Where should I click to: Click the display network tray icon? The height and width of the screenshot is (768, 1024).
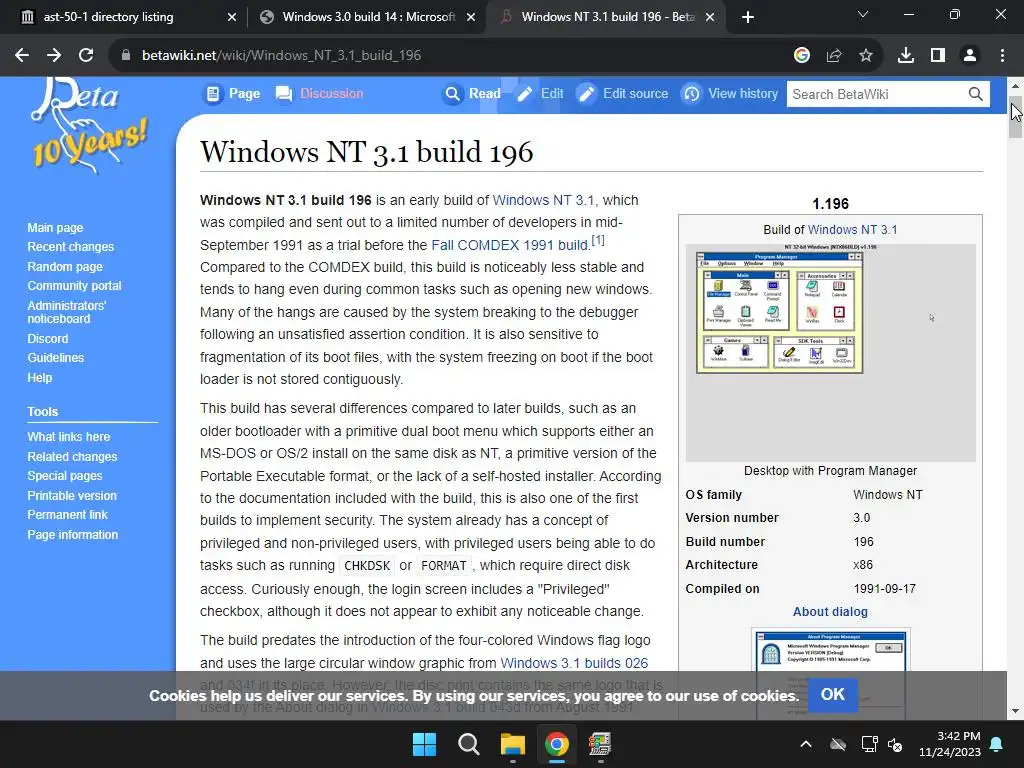869,744
